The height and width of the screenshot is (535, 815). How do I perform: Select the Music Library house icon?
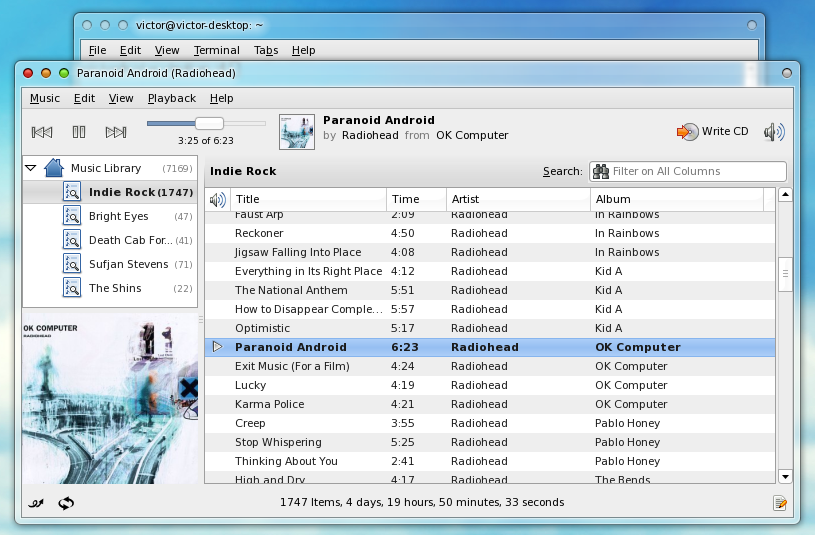tap(54, 168)
